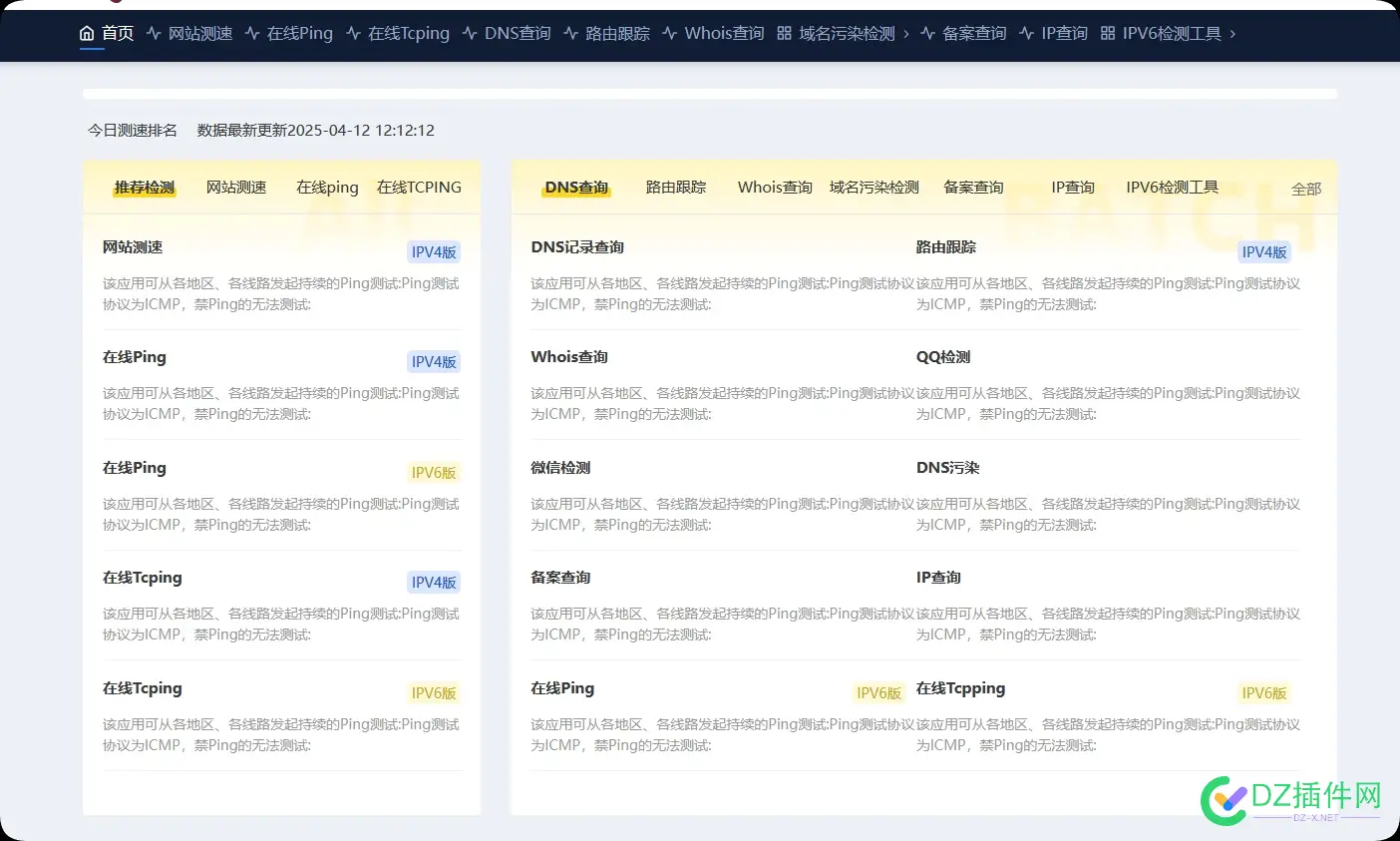
Task: Open Whois查询 in the top navigation bar
Action: (724, 33)
